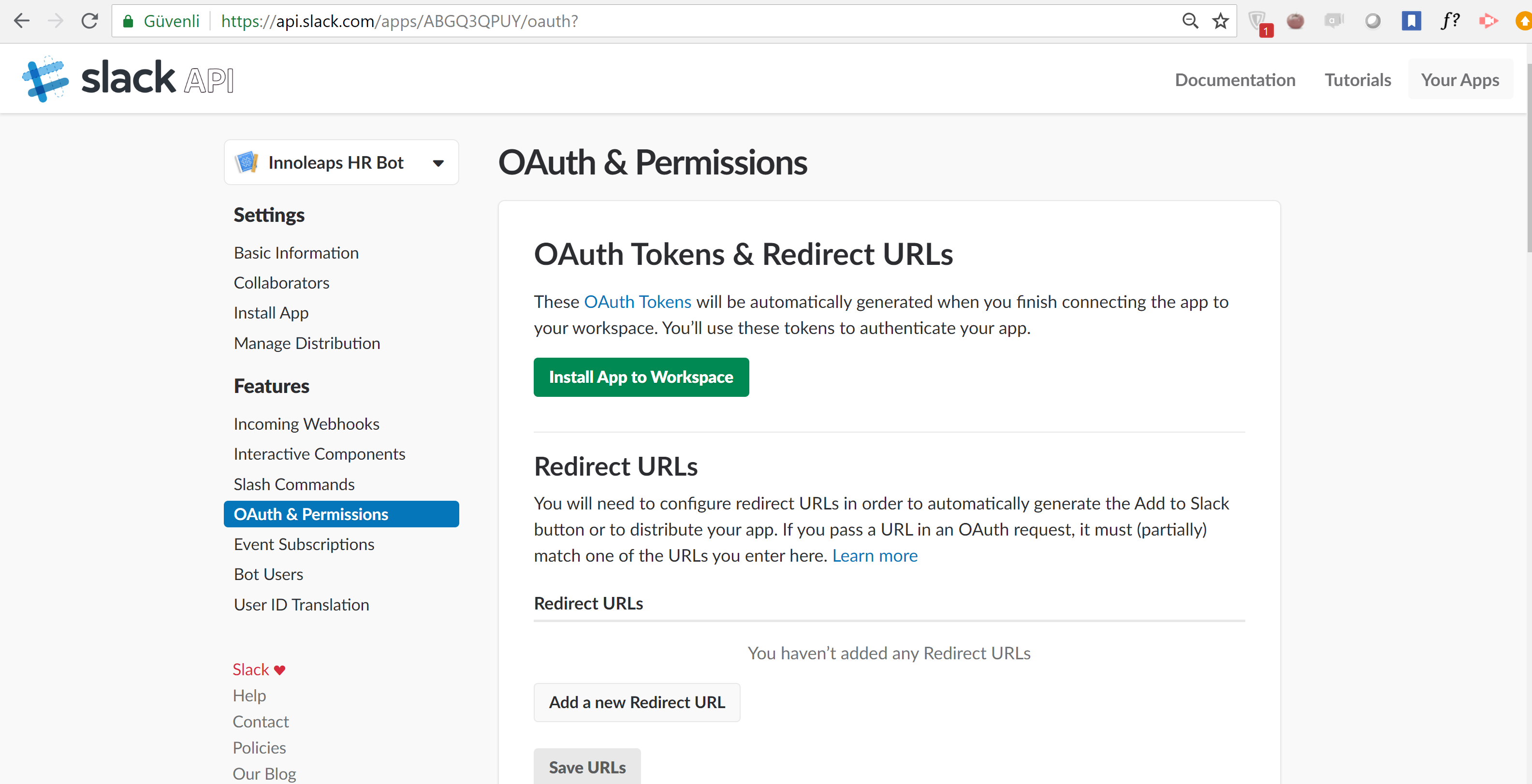Click Add a new Redirect URL
Image resolution: width=1532 pixels, height=784 pixels.
[x=637, y=702]
